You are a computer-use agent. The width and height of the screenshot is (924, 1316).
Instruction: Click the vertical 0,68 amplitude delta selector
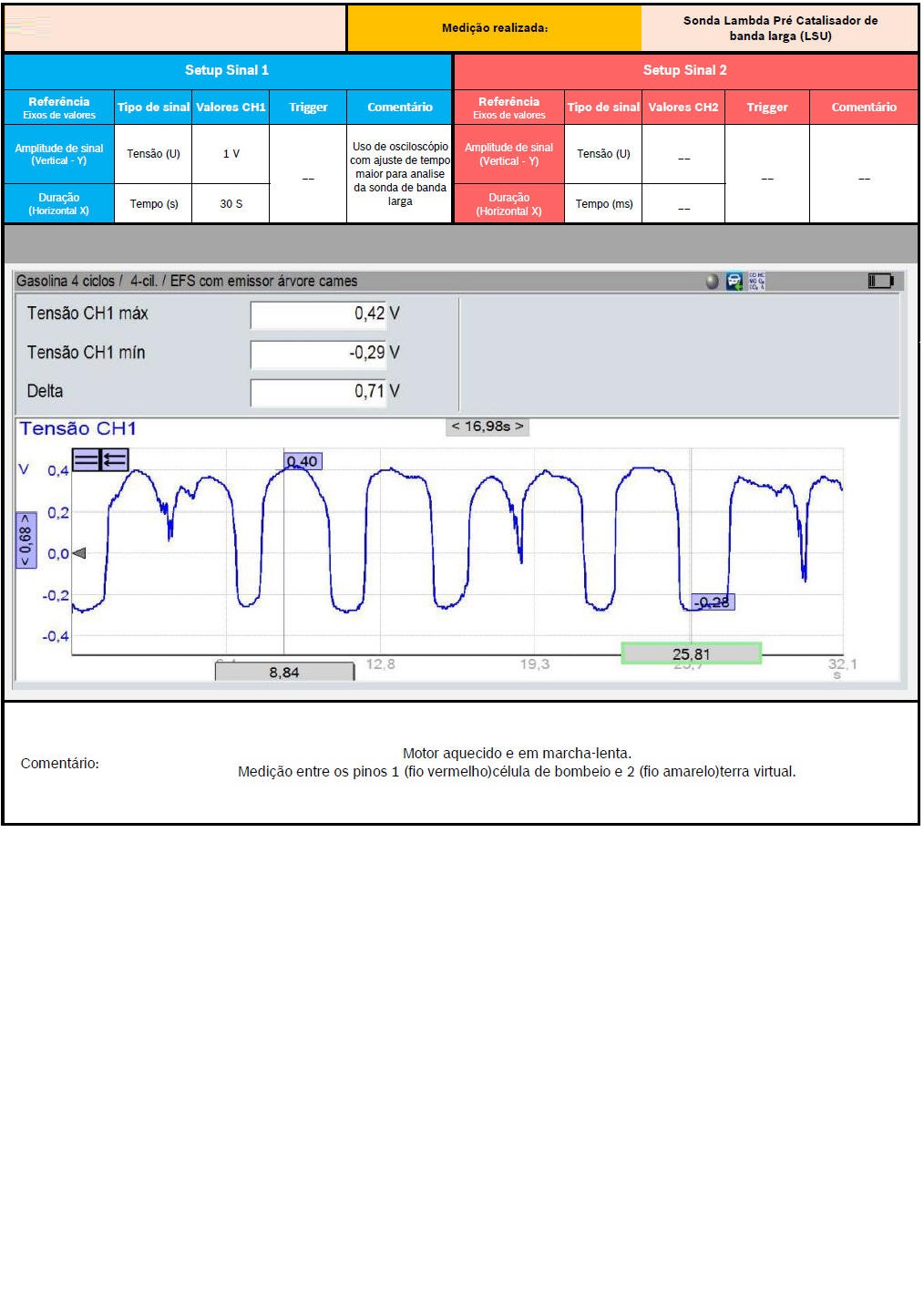coord(26,540)
